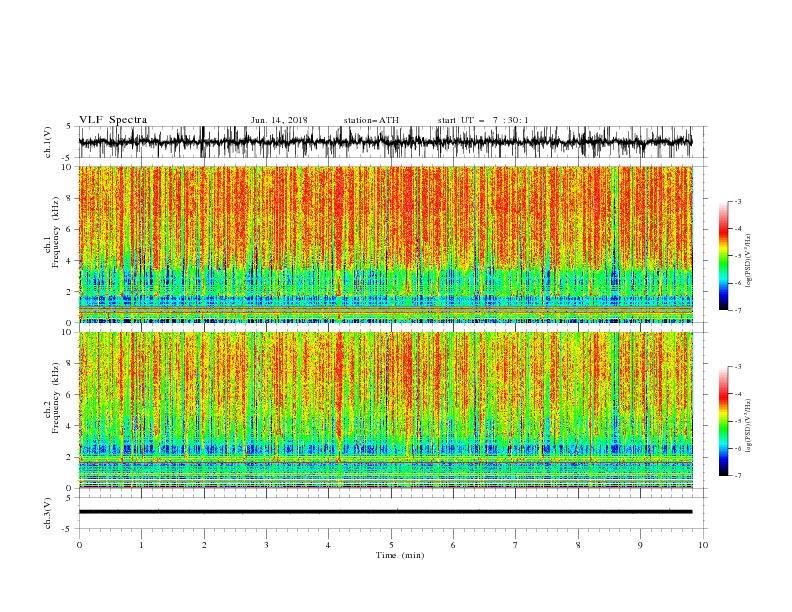792x612 pixels.
Task: Click the ch.1 spectrogram color scale bar
Action: point(723,256)
